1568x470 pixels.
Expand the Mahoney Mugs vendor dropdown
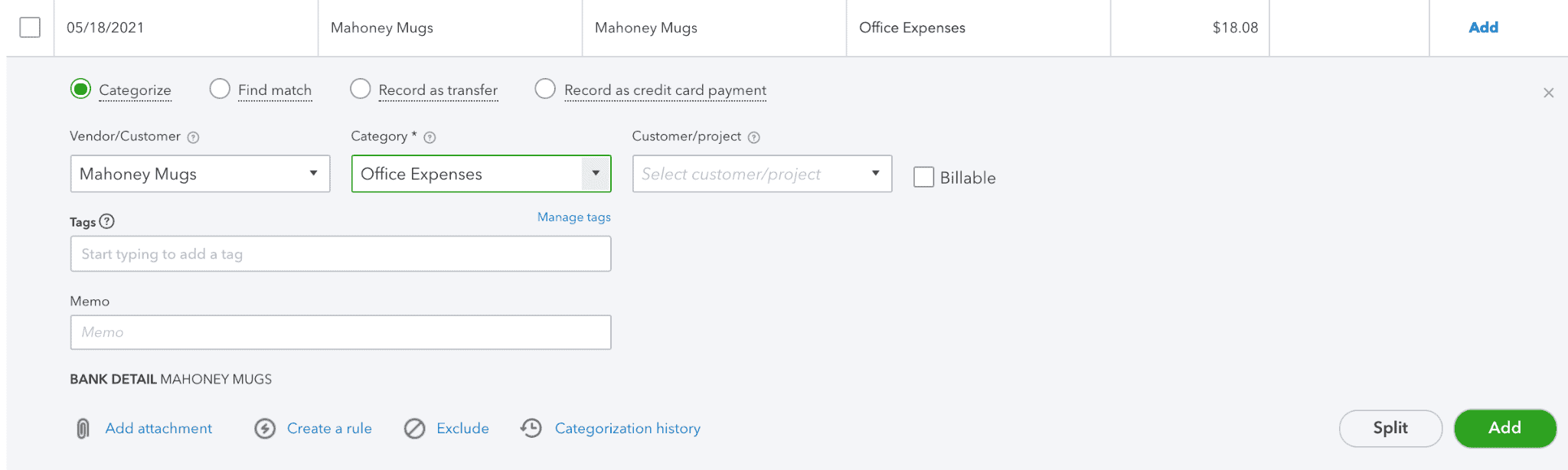[313, 174]
